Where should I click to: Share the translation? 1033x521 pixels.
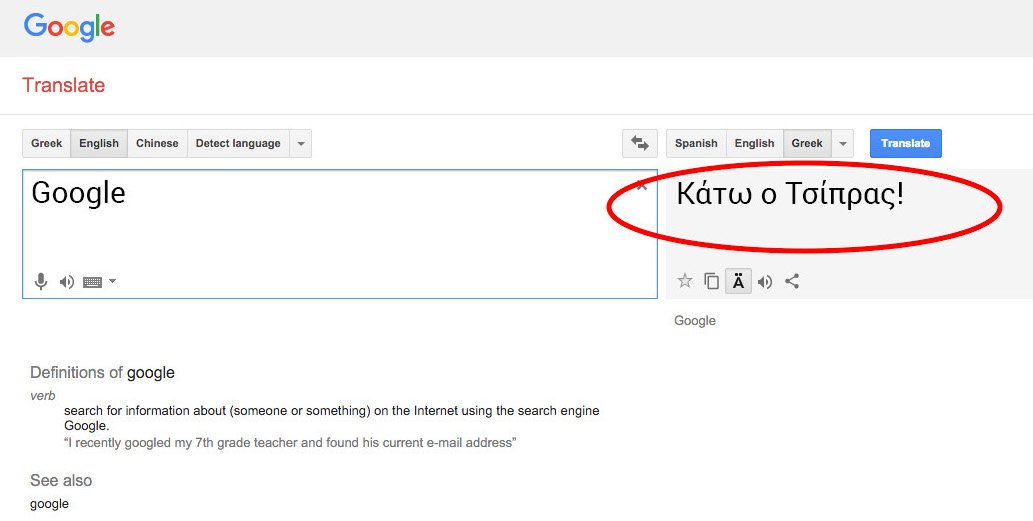point(792,281)
